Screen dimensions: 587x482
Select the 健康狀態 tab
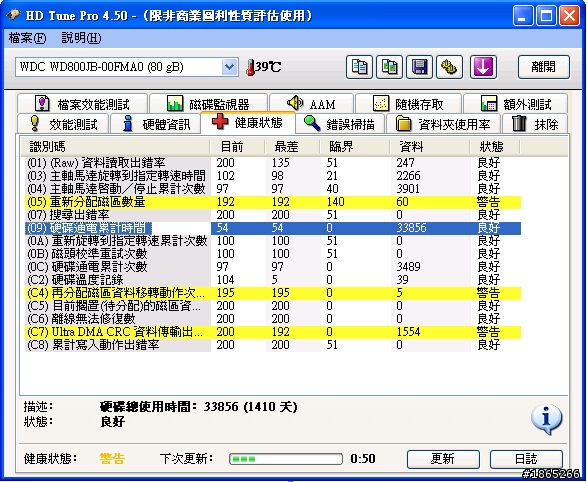248,122
